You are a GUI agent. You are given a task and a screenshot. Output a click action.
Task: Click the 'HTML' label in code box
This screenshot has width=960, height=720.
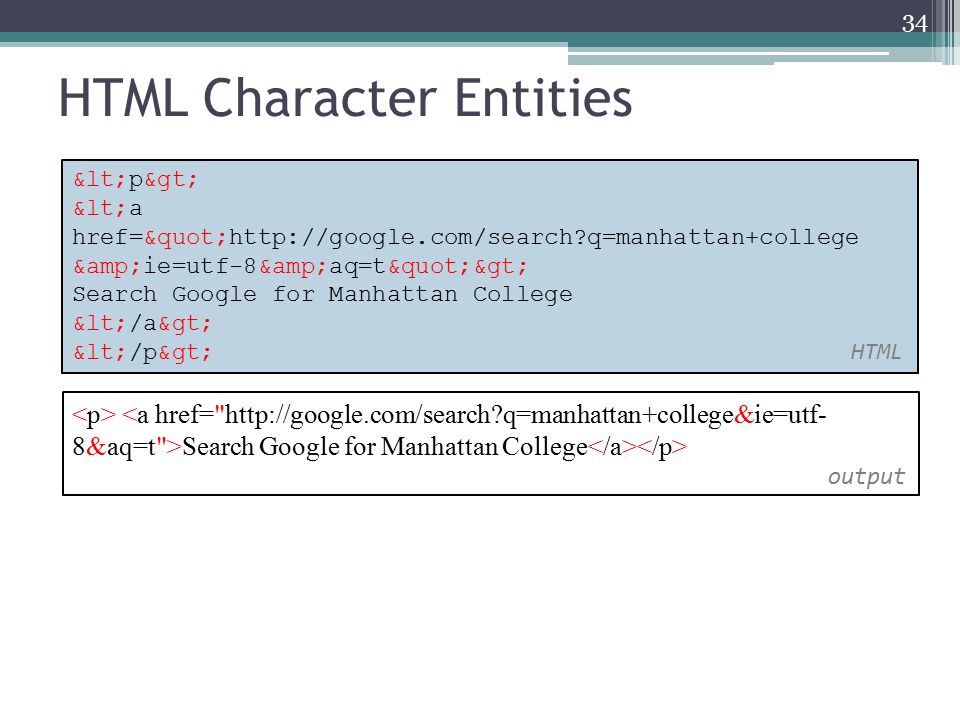[x=876, y=352]
